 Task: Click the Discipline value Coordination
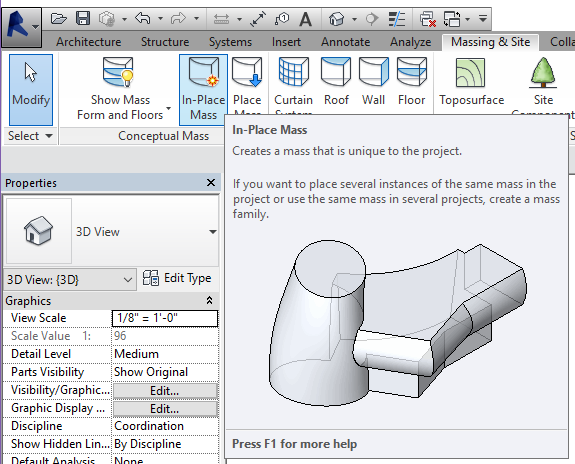[x=165, y=426]
